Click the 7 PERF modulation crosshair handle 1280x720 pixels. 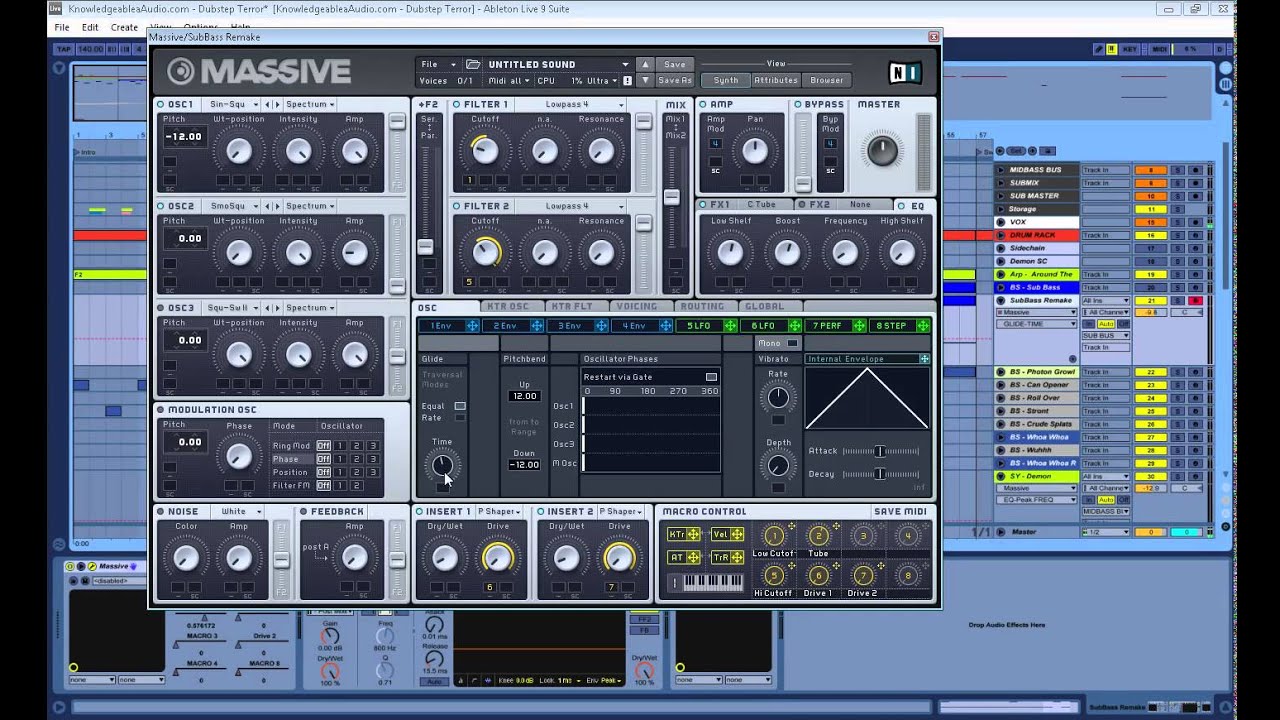(859, 326)
